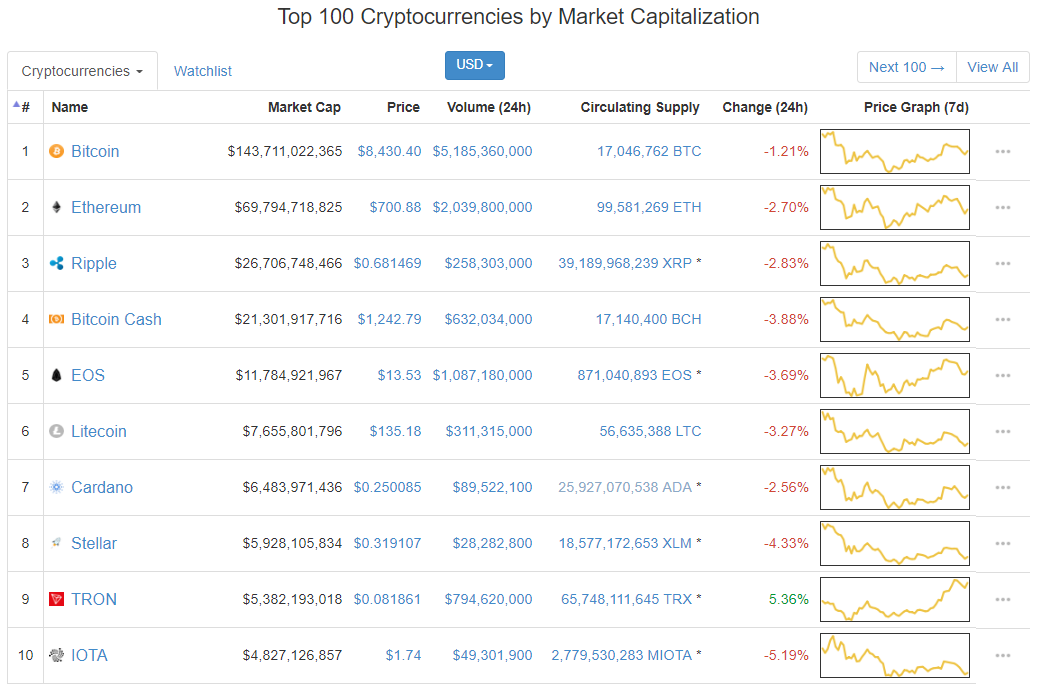The image size is (1038, 684).
Task: Open the more-options dots for Ethereum row
Action: click(x=1002, y=207)
